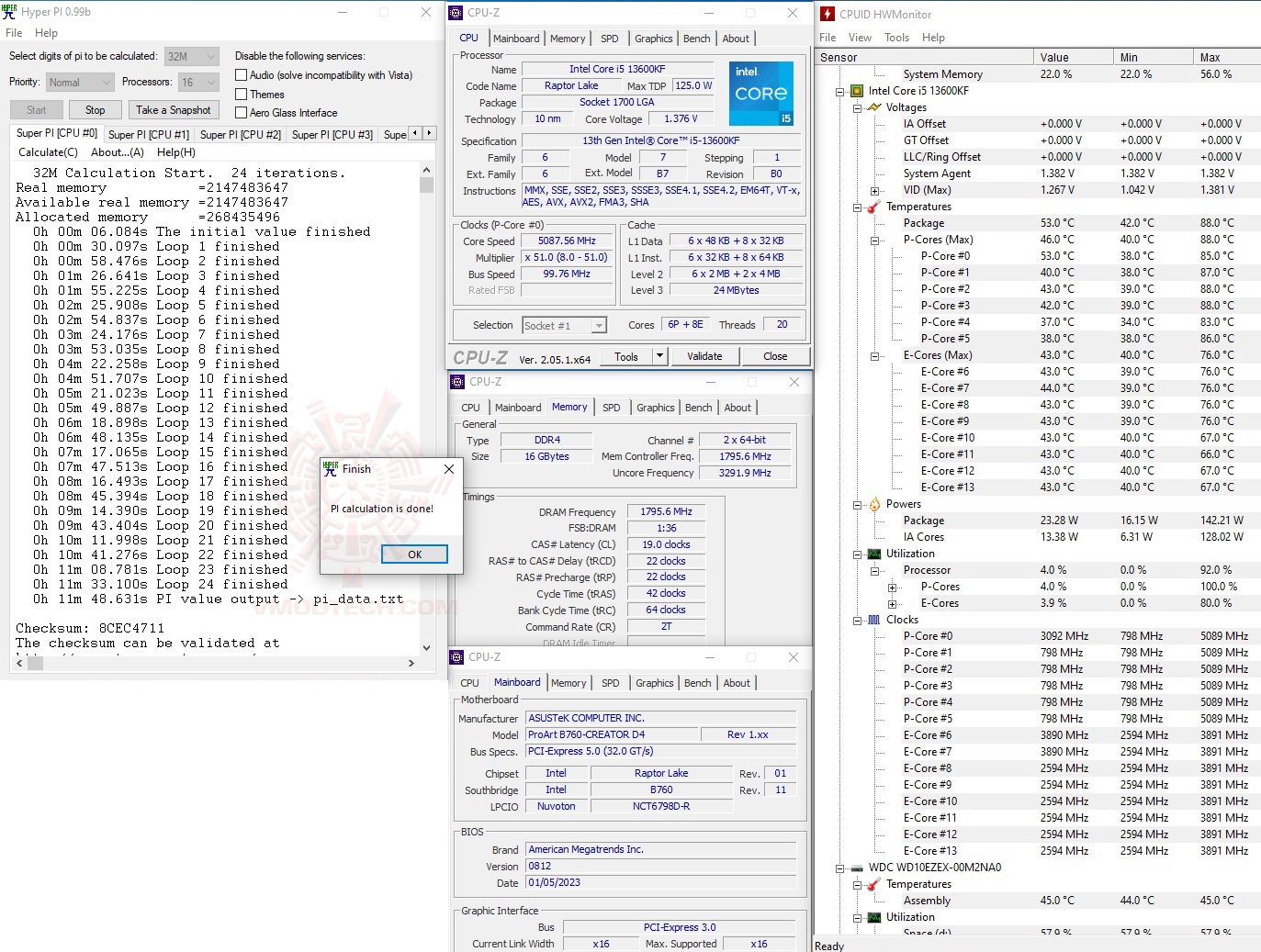This screenshot has height=952, width=1261.
Task: Enable the Themes checkbox
Action: coord(242,94)
